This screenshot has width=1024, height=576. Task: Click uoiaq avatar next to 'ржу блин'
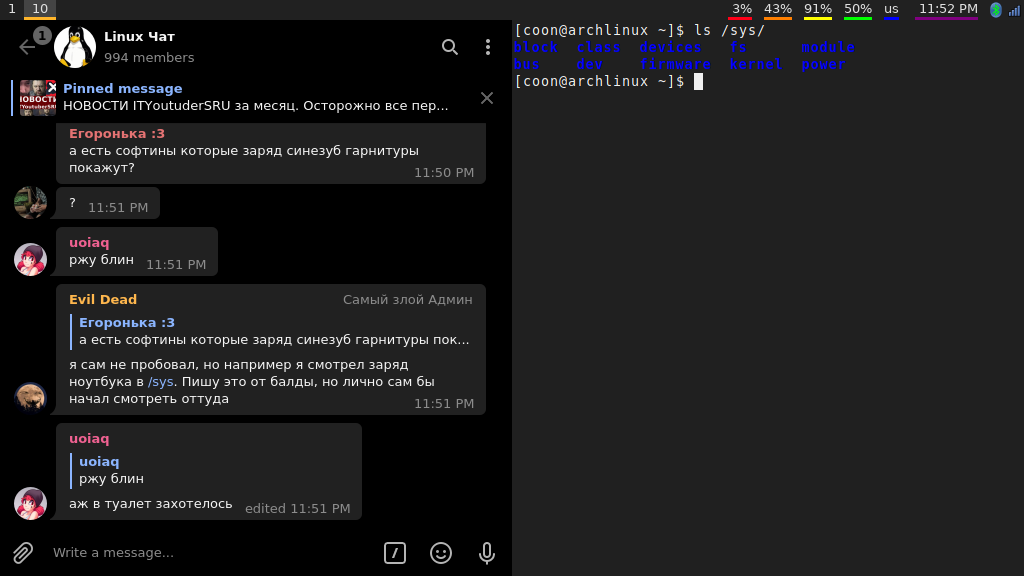pos(31,259)
